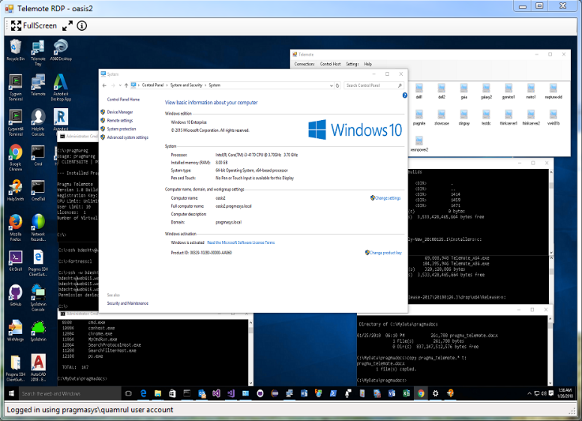Open the Settings menu in Telemote window

[x=353, y=64]
